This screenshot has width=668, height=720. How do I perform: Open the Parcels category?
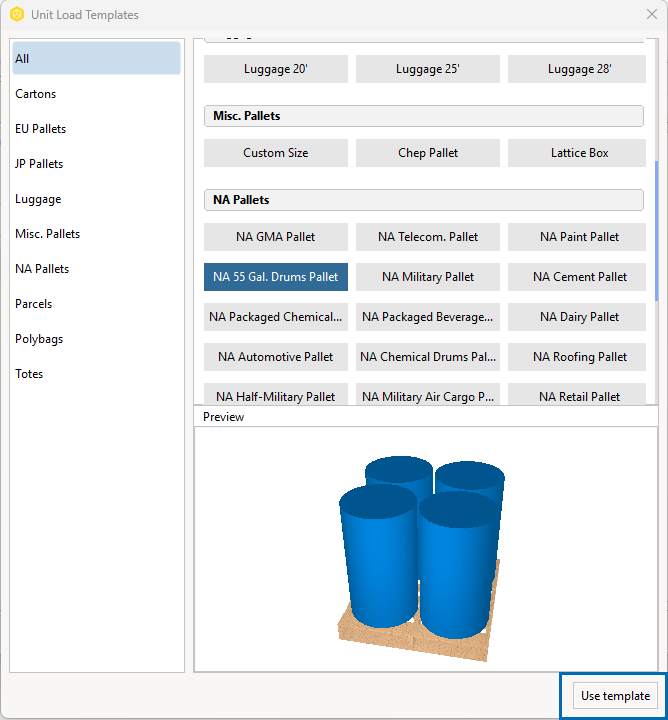coord(96,304)
